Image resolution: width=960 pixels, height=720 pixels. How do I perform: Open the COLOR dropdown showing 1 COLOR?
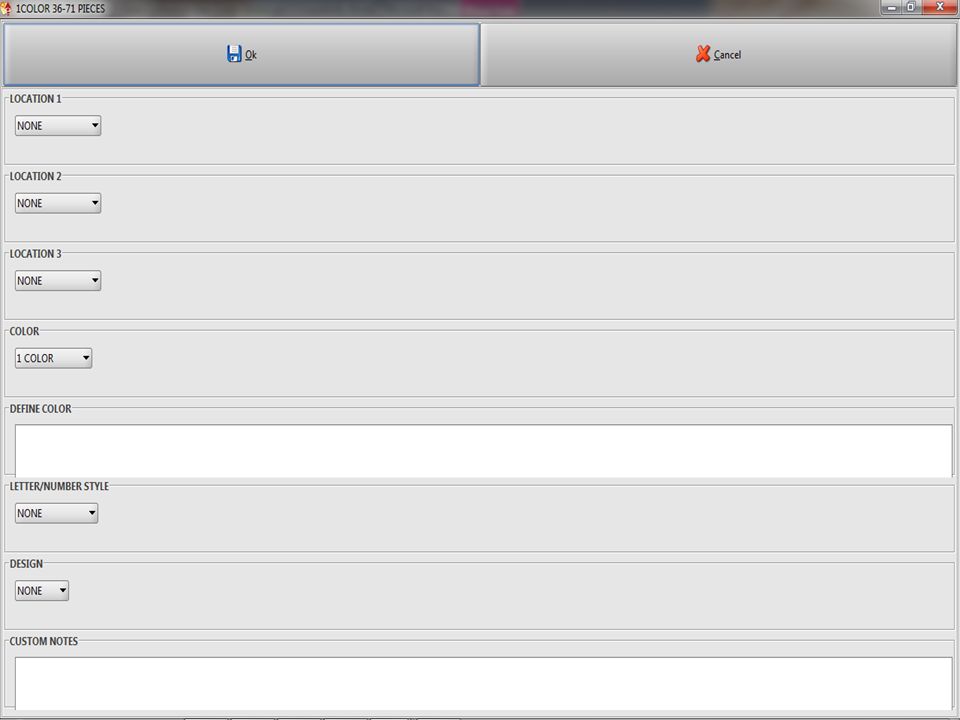point(53,358)
